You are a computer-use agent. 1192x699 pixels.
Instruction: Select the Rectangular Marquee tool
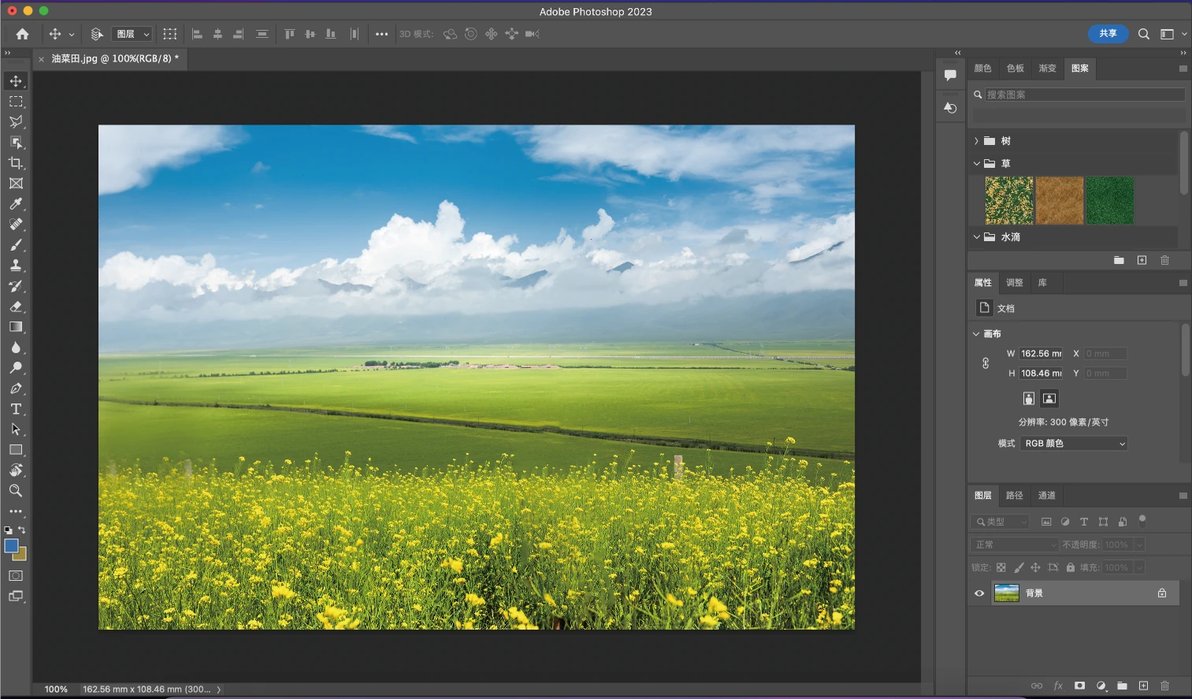point(15,101)
